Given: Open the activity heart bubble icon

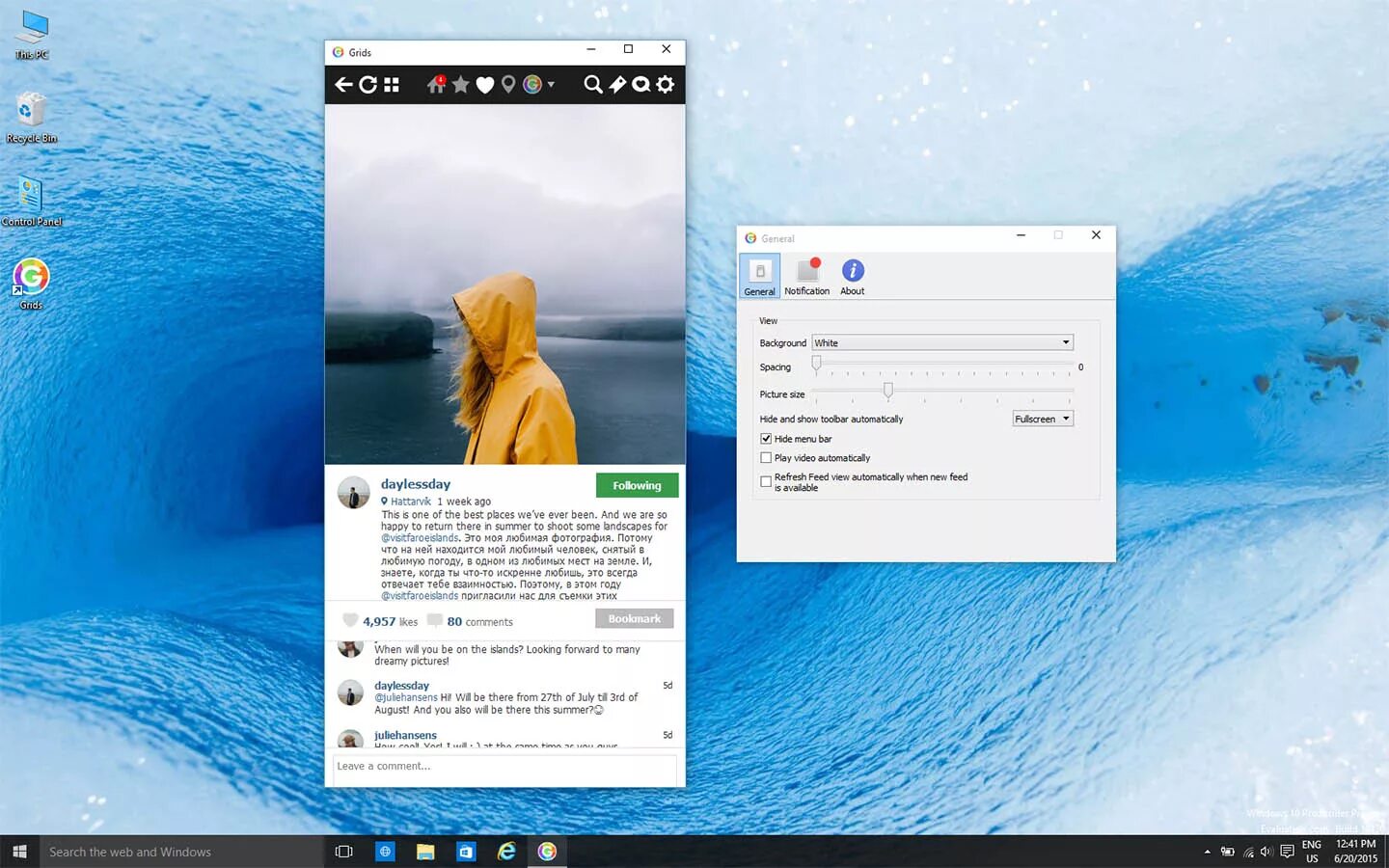Looking at the screenshot, I should [640, 85].
